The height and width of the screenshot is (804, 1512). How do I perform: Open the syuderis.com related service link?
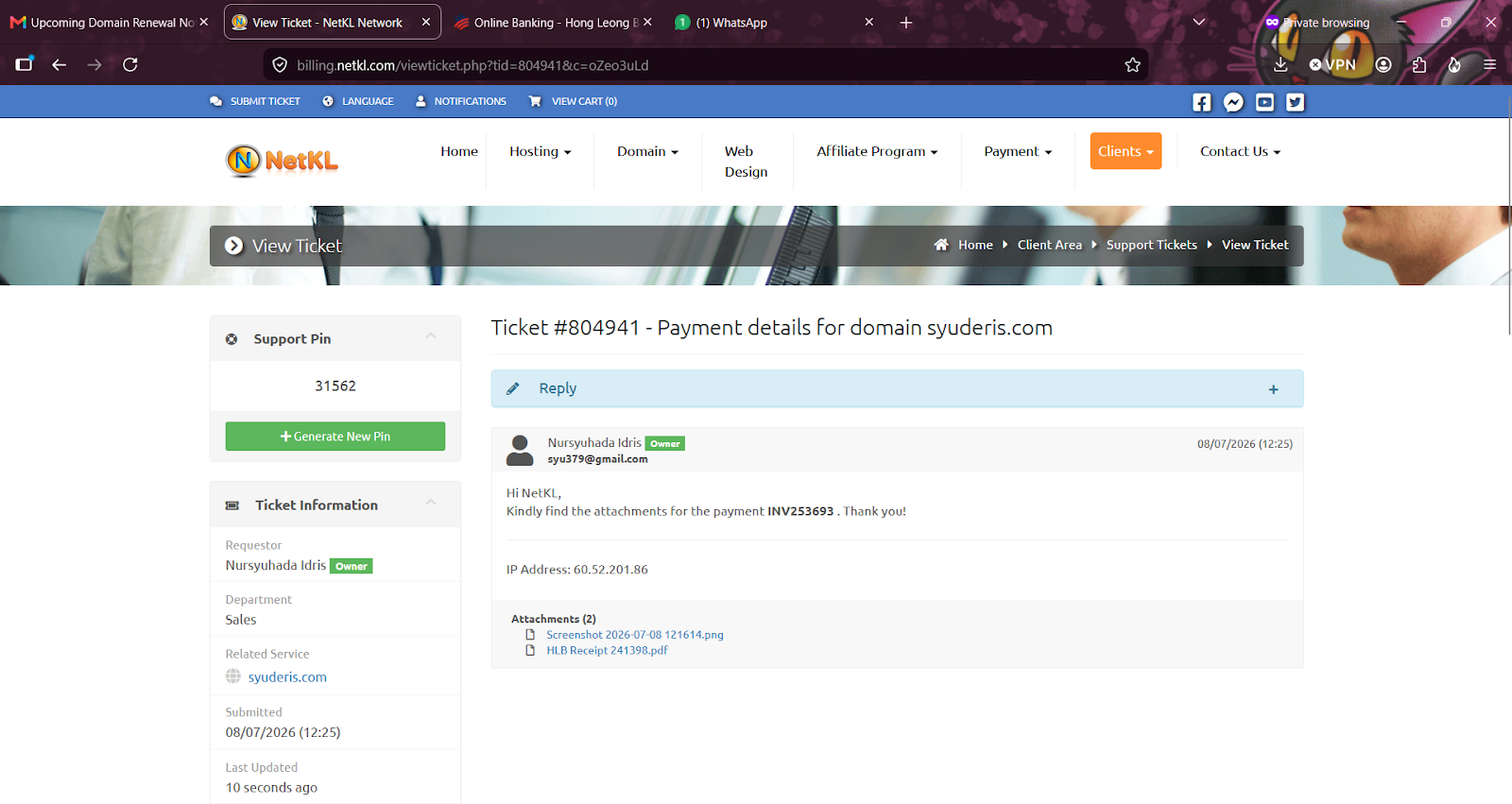point(287,677)
